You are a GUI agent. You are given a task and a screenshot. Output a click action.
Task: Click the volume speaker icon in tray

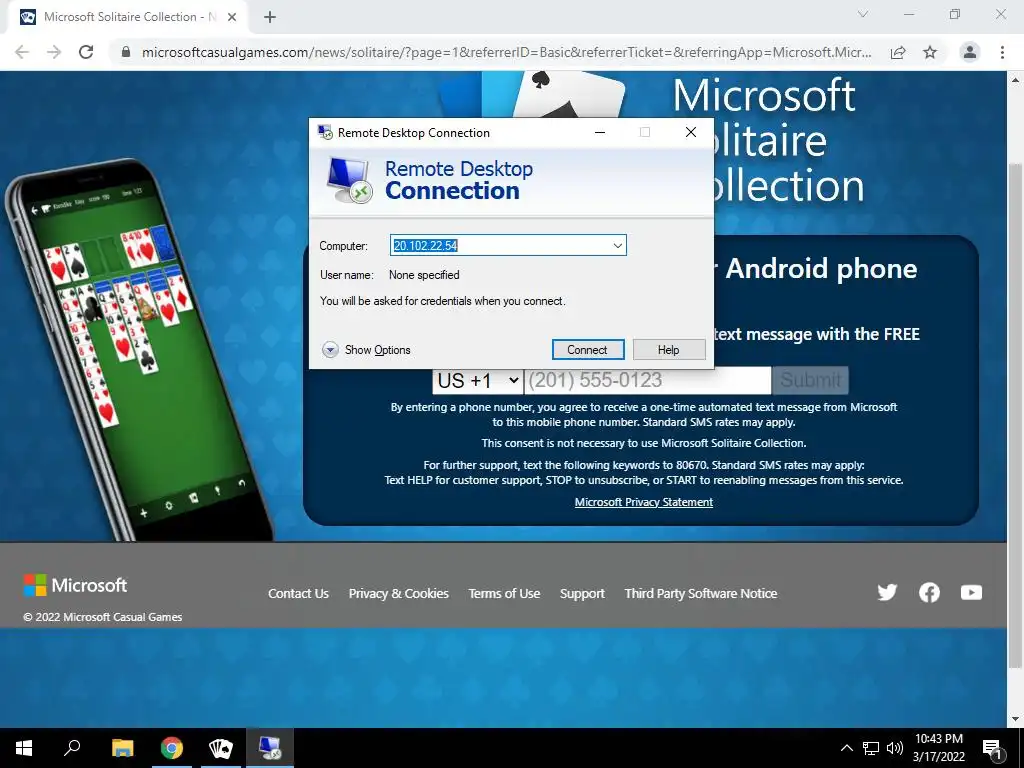pos(894,748)
